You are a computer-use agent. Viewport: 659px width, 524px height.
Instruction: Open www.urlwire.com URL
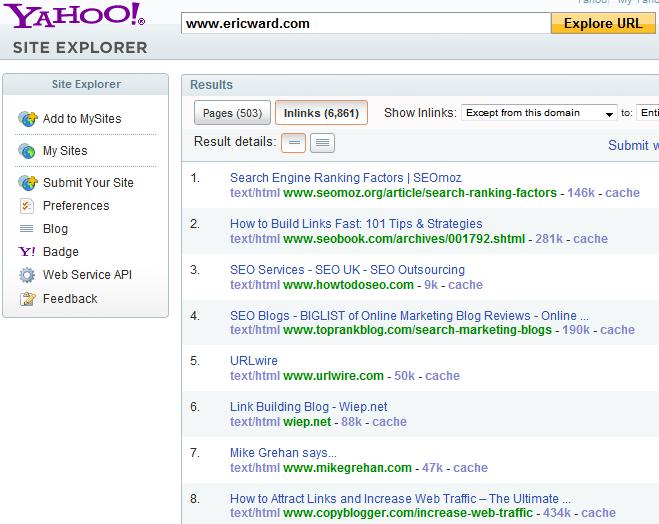tap(333, 376)
